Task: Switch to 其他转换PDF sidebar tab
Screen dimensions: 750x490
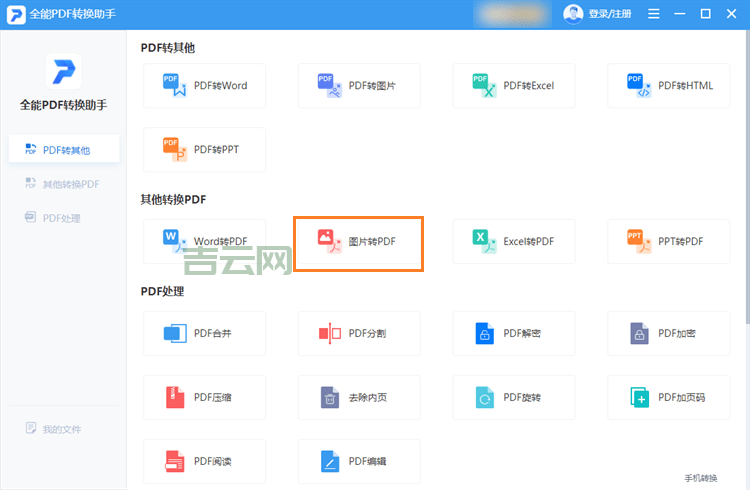Action: tap(64, 184)
